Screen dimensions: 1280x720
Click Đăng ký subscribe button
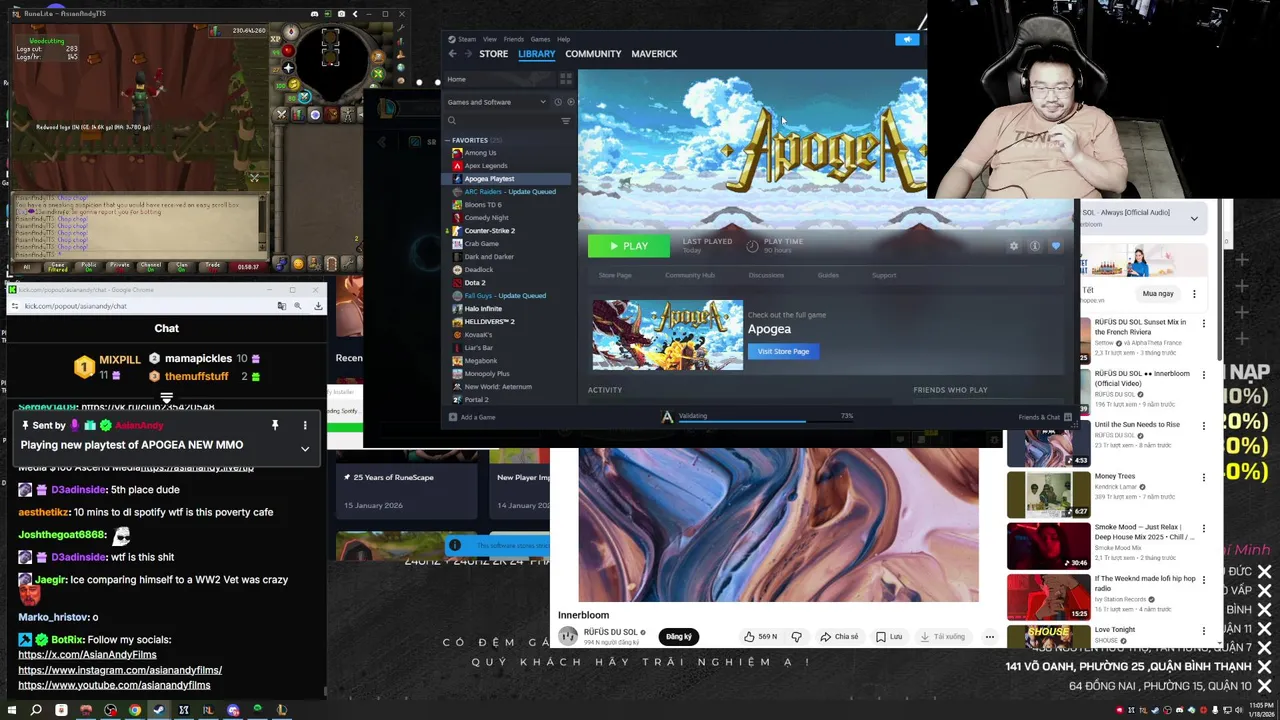pyautogui.click(x=679, y=636)
